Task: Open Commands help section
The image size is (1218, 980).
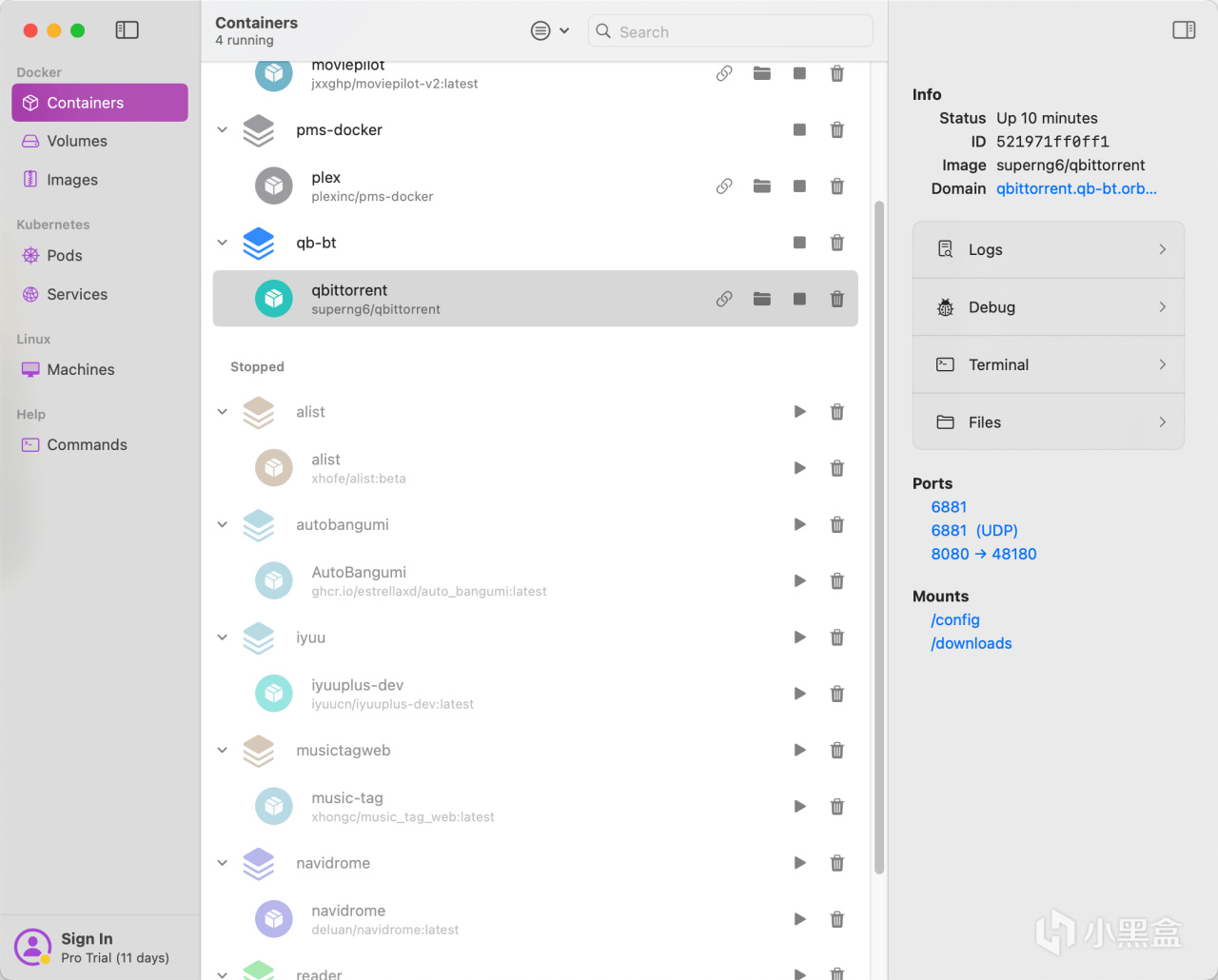Action: [100, 444]
